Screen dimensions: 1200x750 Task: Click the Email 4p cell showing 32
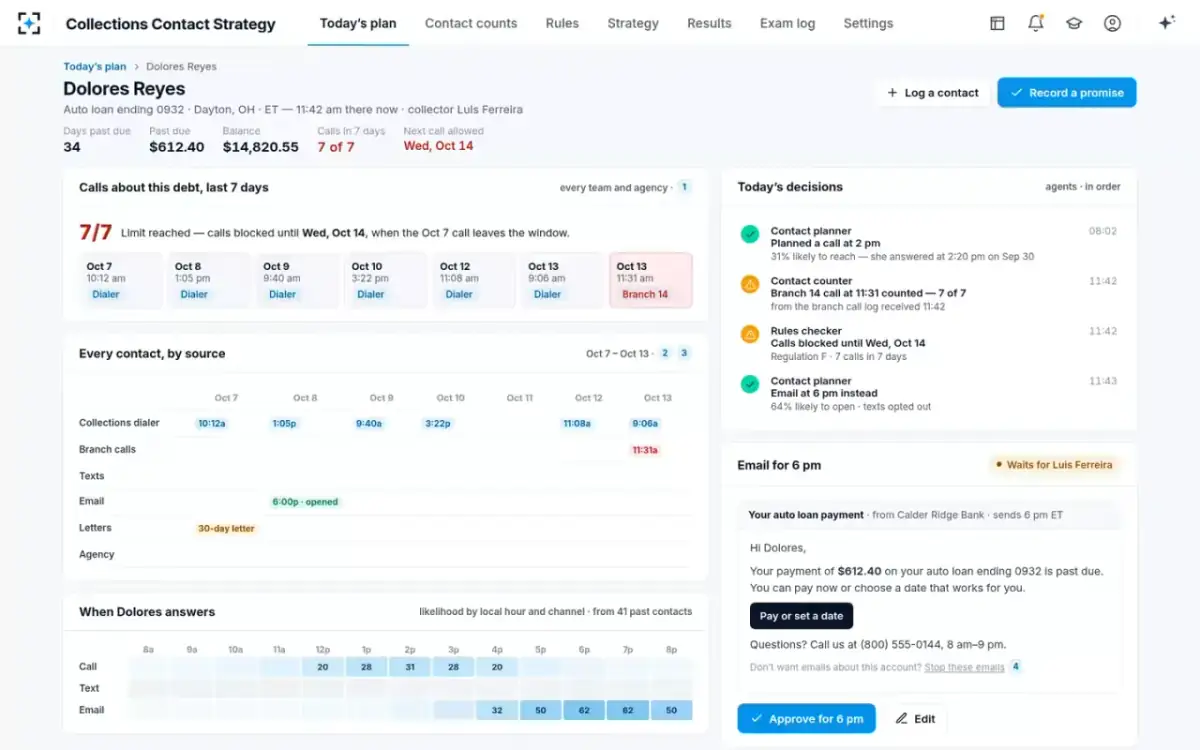tap(497, 710)
